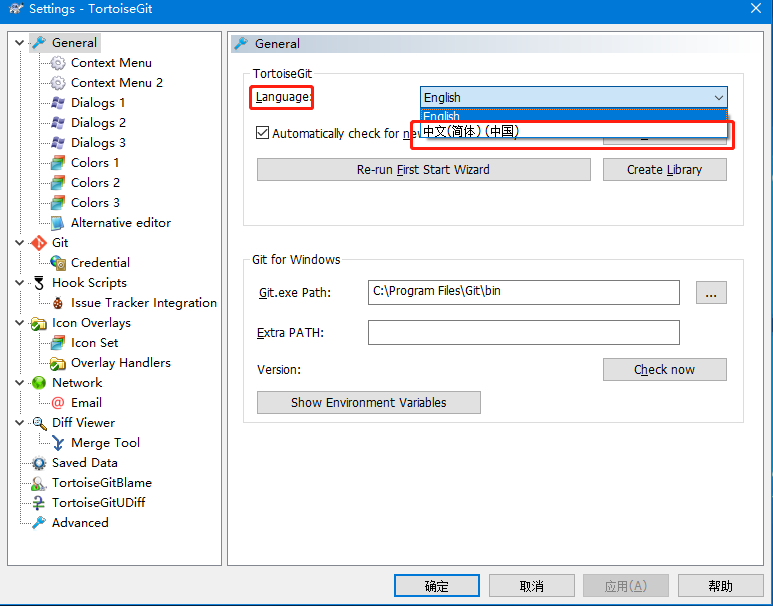Click the Check now button
The image size is (773, 606).
tap(665, 369)
